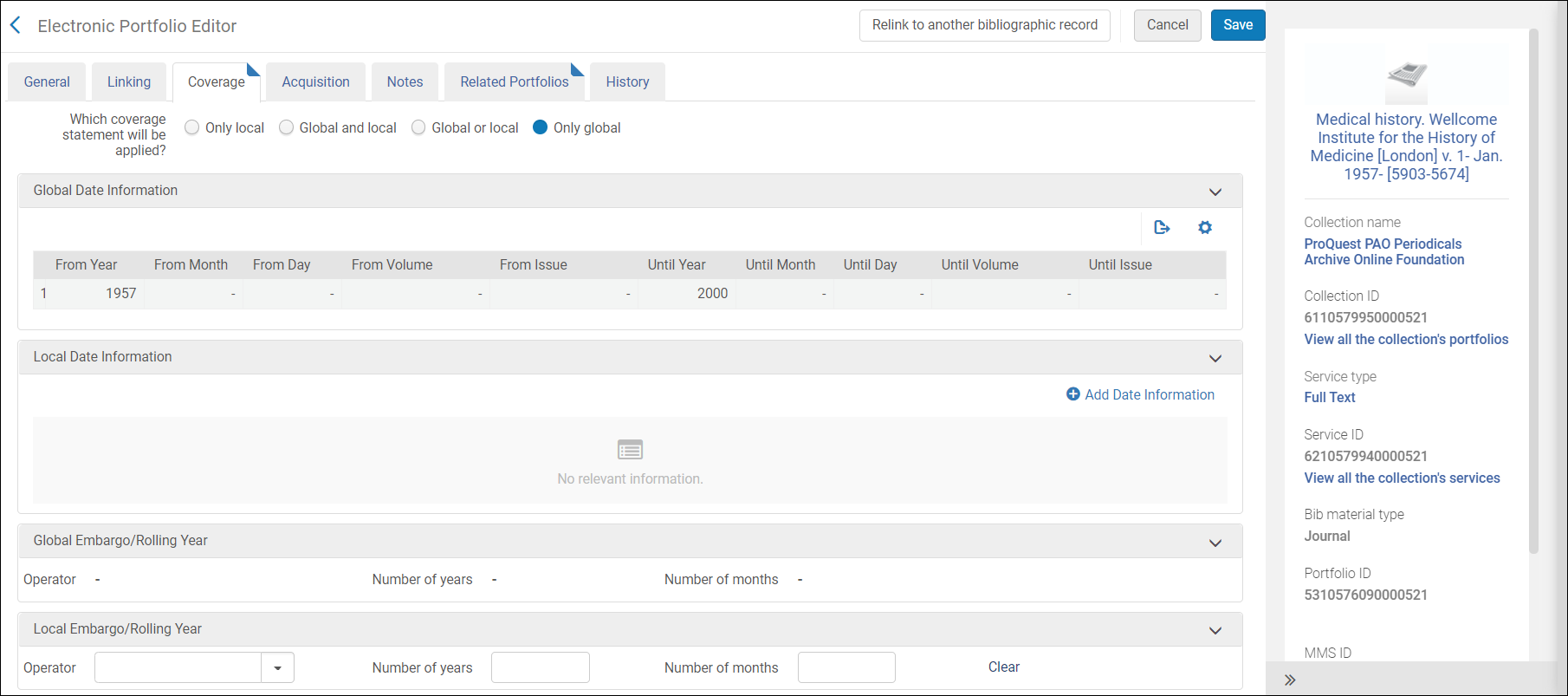This screenshot has width=1568, height=696.
Task: Open the Coverage tab
Action: [217, 81]
